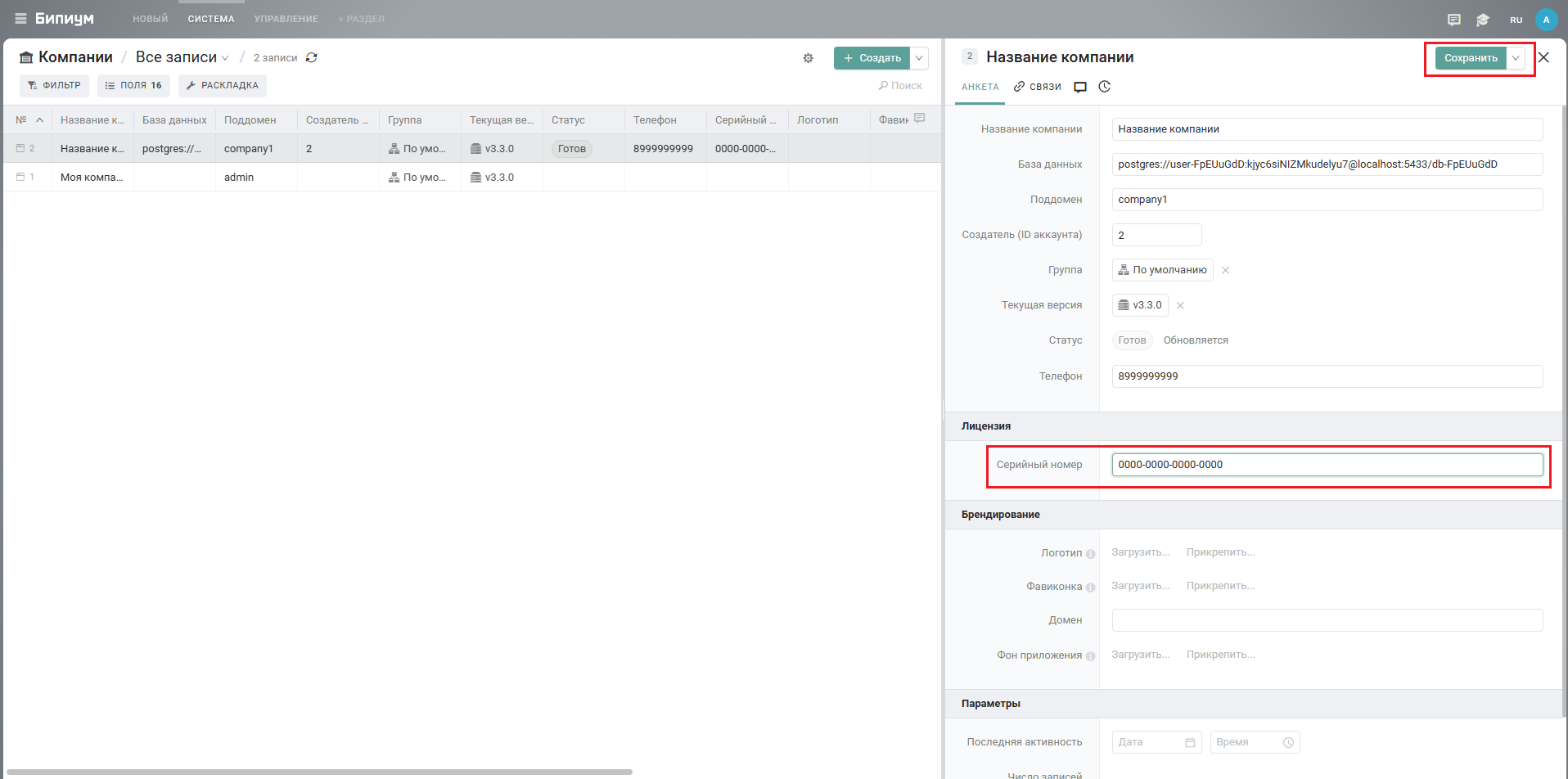
Task: Open the calendar picker in Дата field
Action: (x=1190, y=742)
